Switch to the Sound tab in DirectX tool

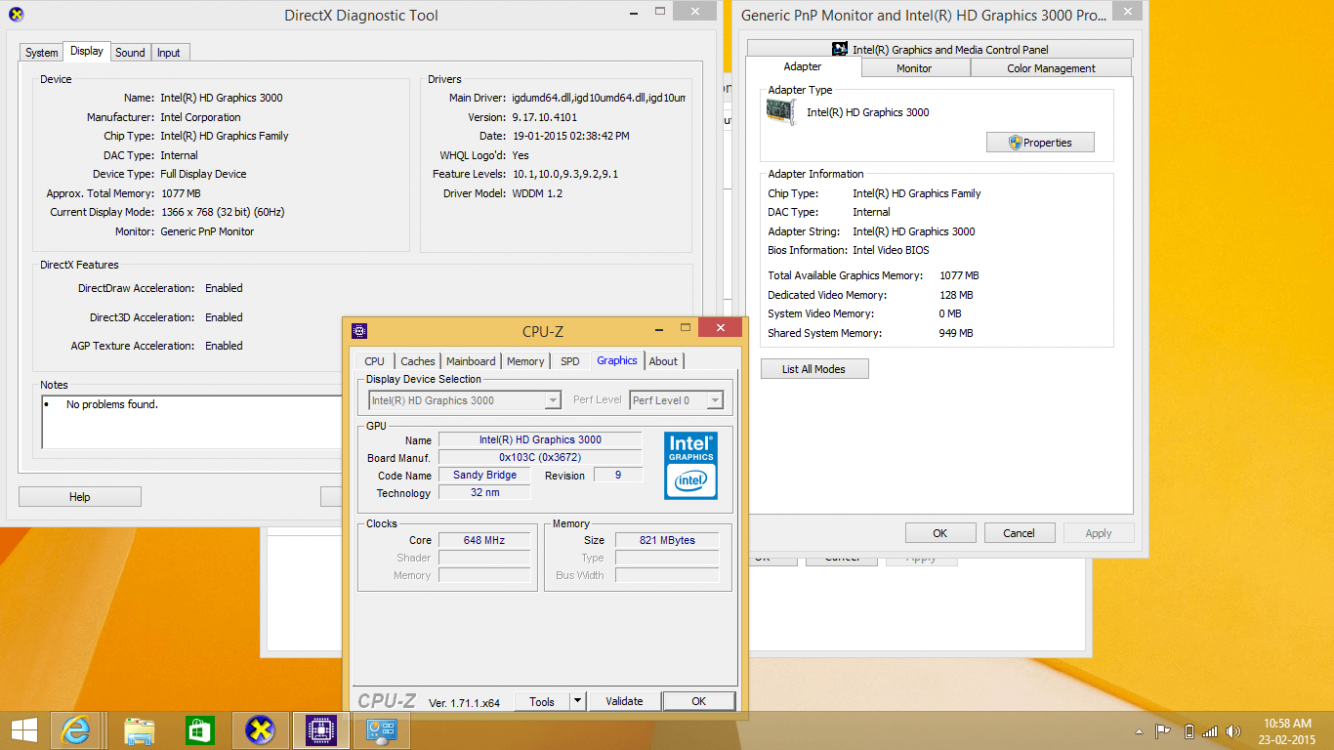coord(130,52)
